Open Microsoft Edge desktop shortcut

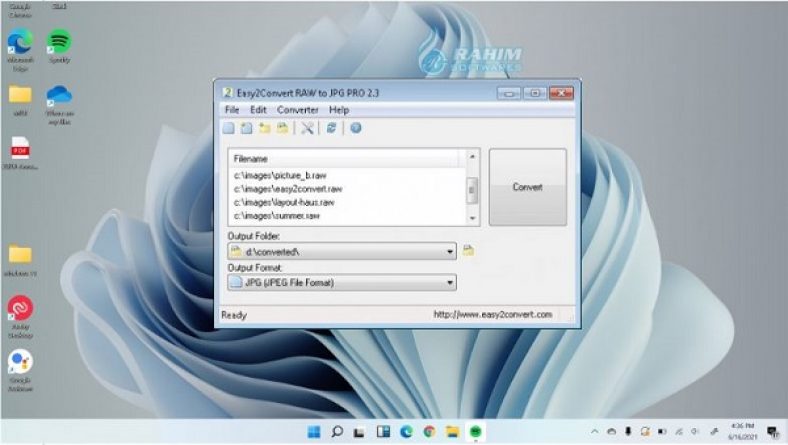click(x=20, y=48)
